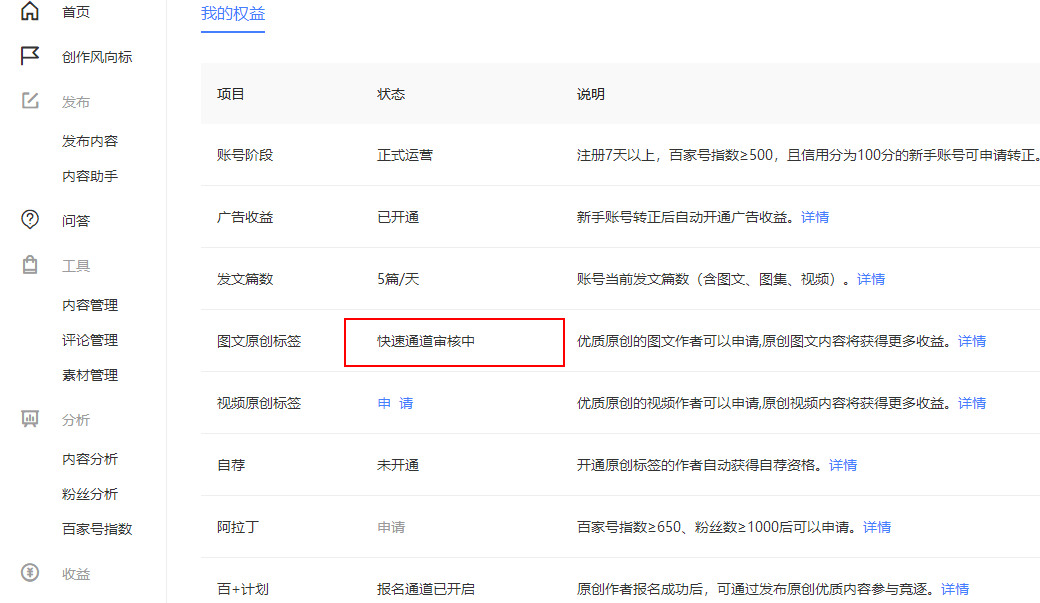Select the 工具 section label
Screen dimensions: 1040x603
click(x=76, y=266)
